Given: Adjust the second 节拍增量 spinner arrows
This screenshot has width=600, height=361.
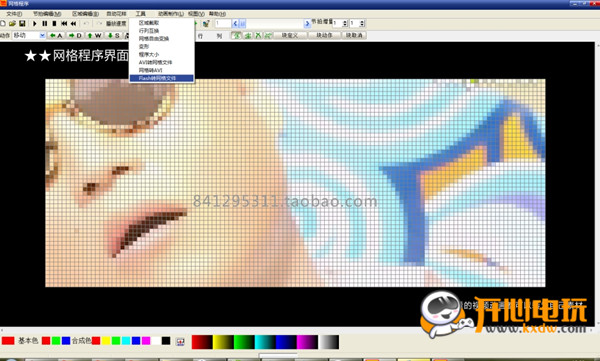Looking at the screenshot, I should 362,24.
